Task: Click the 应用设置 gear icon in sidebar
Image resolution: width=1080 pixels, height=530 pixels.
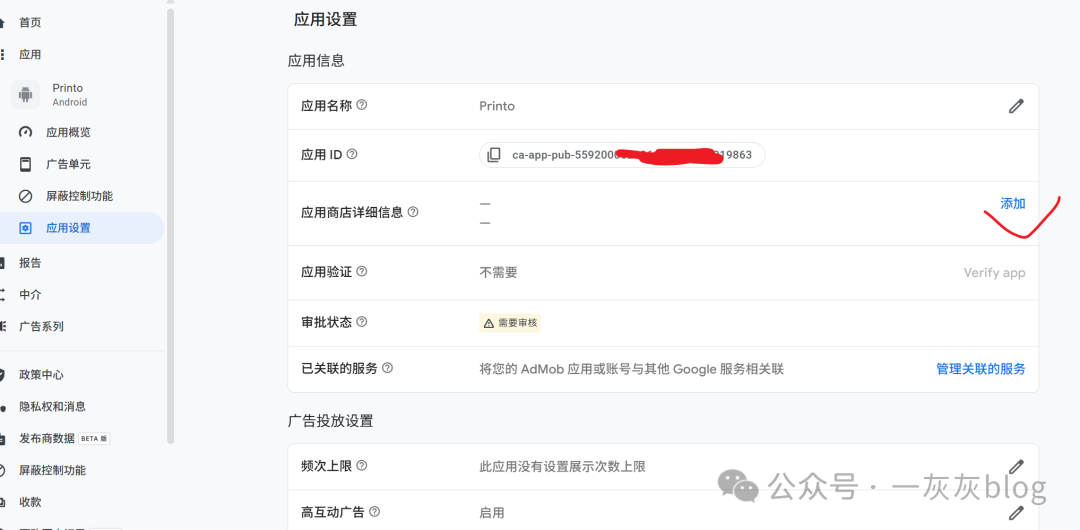Action: [25, 228]
